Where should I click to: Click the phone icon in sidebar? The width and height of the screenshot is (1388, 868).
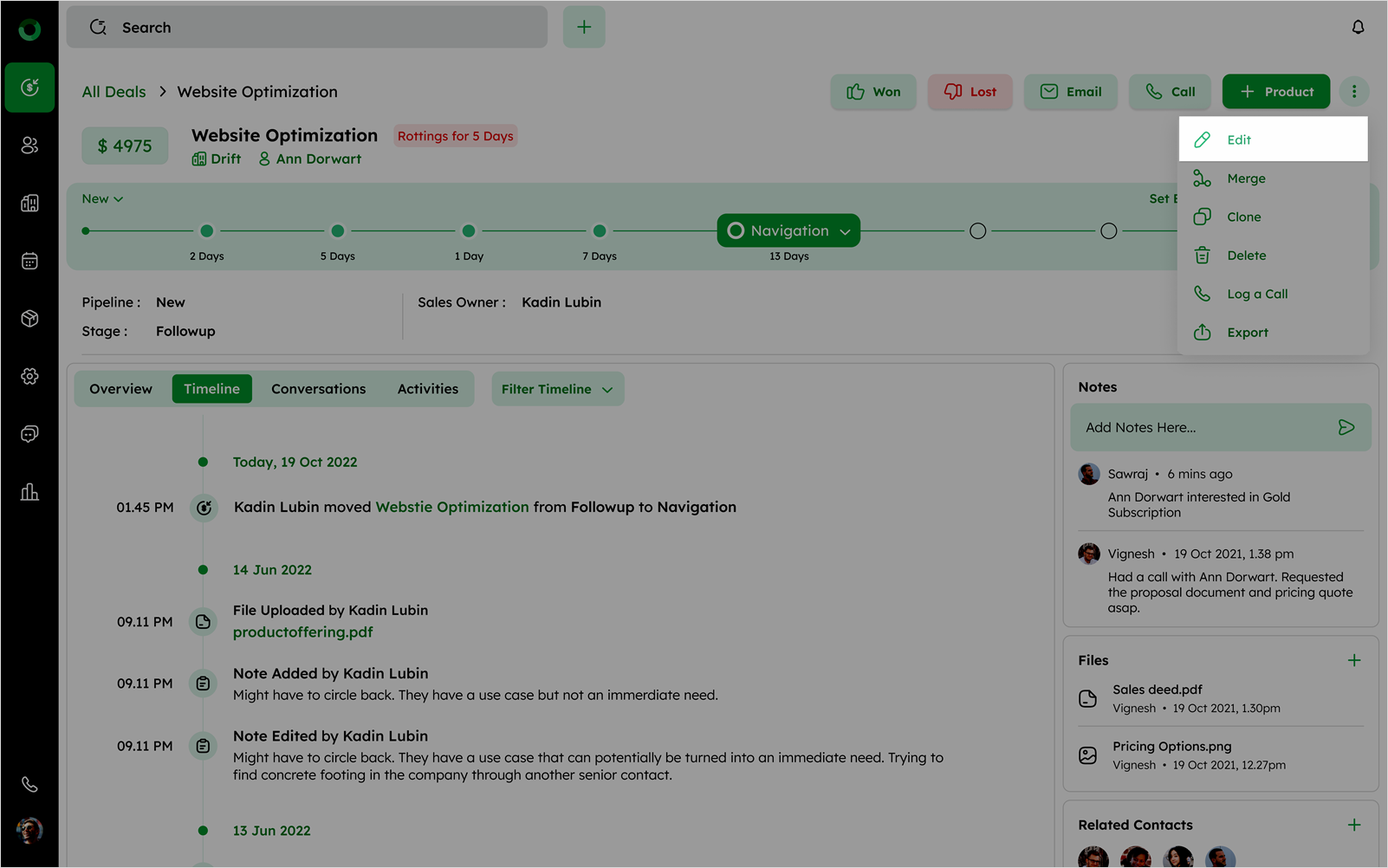29,785
